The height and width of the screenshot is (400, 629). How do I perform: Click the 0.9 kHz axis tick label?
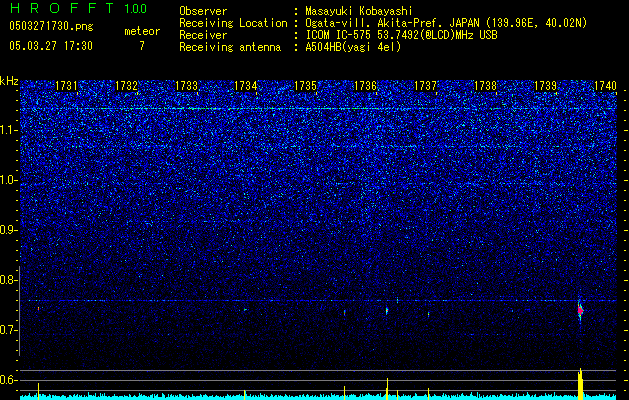(9, 230)
